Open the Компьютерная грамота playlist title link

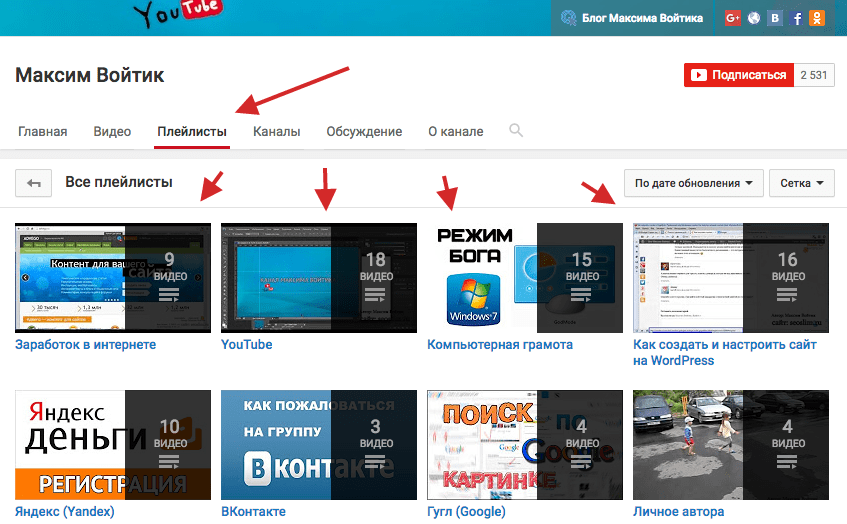[500, 345]
